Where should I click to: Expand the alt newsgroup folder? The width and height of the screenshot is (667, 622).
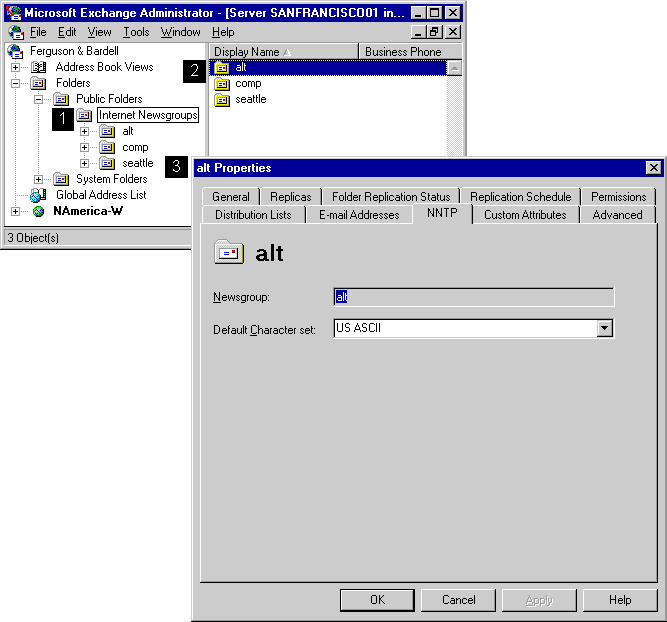(x=84, y=131)
